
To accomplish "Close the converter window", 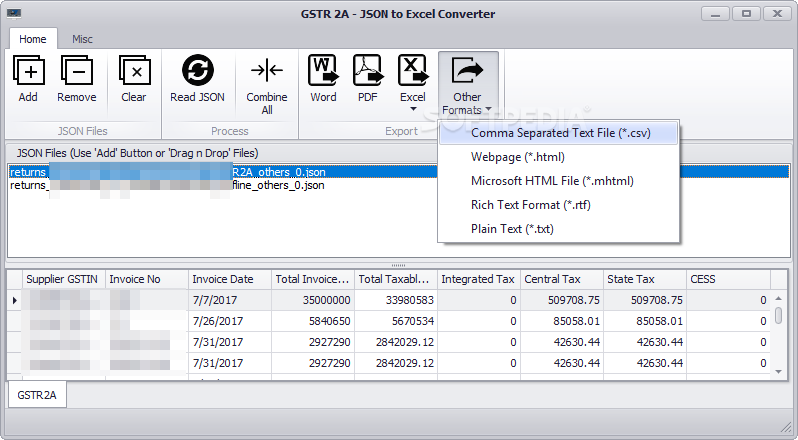I will [x=777, y=14].
